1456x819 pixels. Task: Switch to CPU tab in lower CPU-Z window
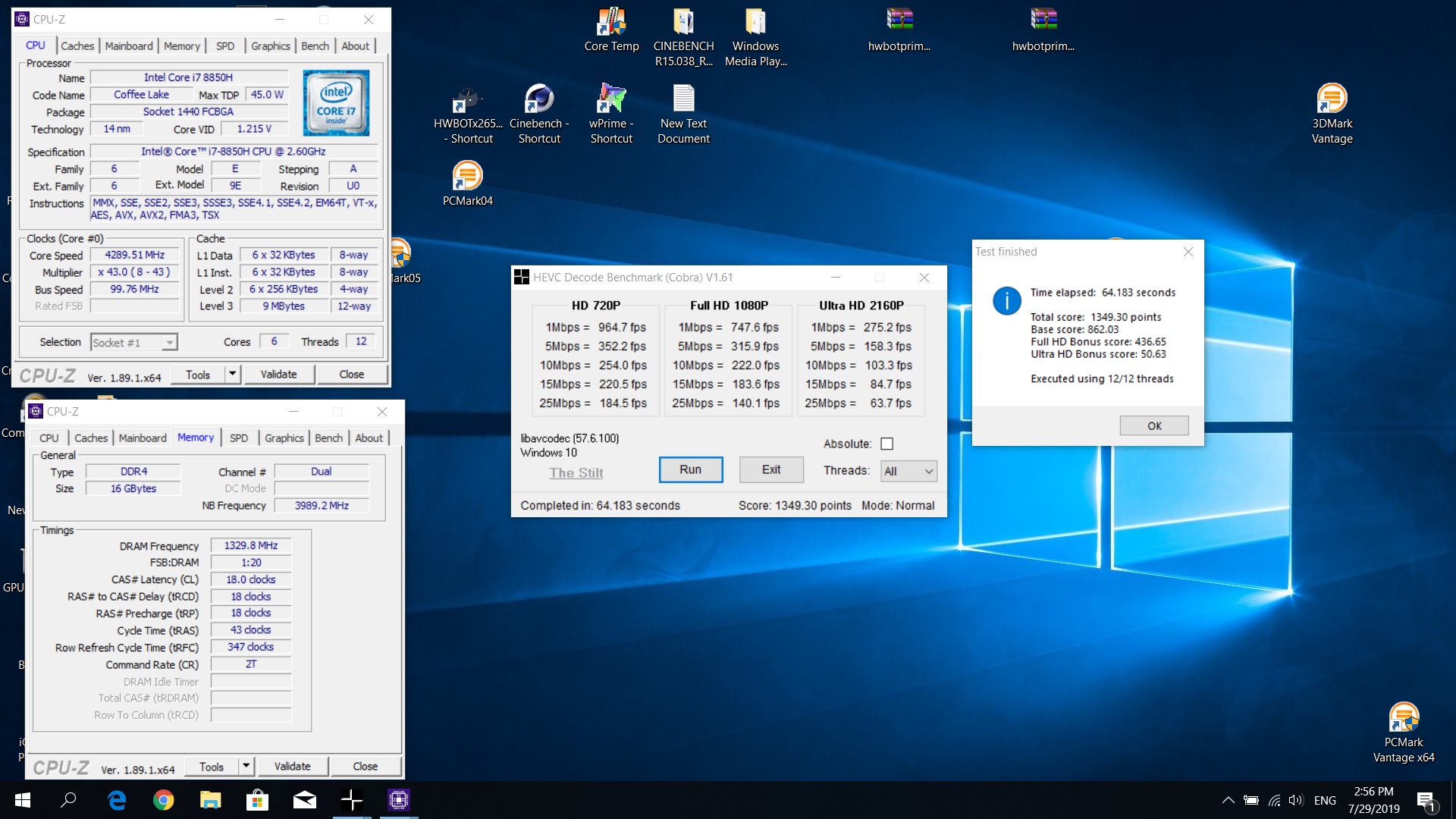(x=49, y=438)
